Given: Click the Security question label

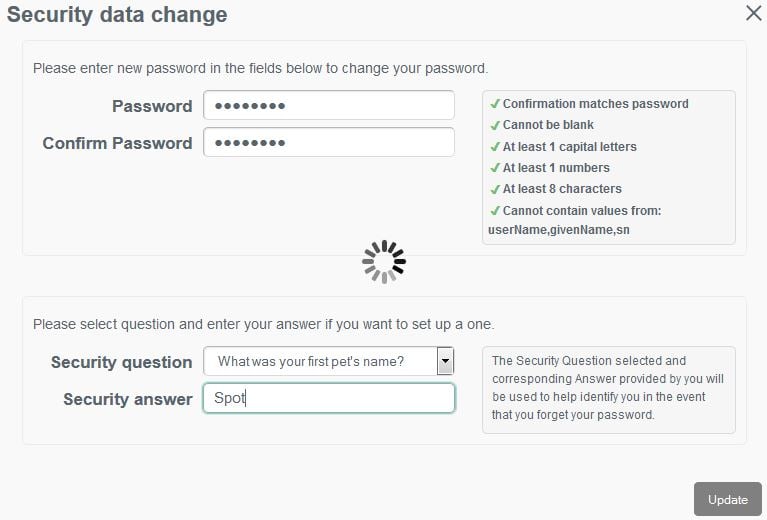Looking at the screenshot, I should point(121,362).
